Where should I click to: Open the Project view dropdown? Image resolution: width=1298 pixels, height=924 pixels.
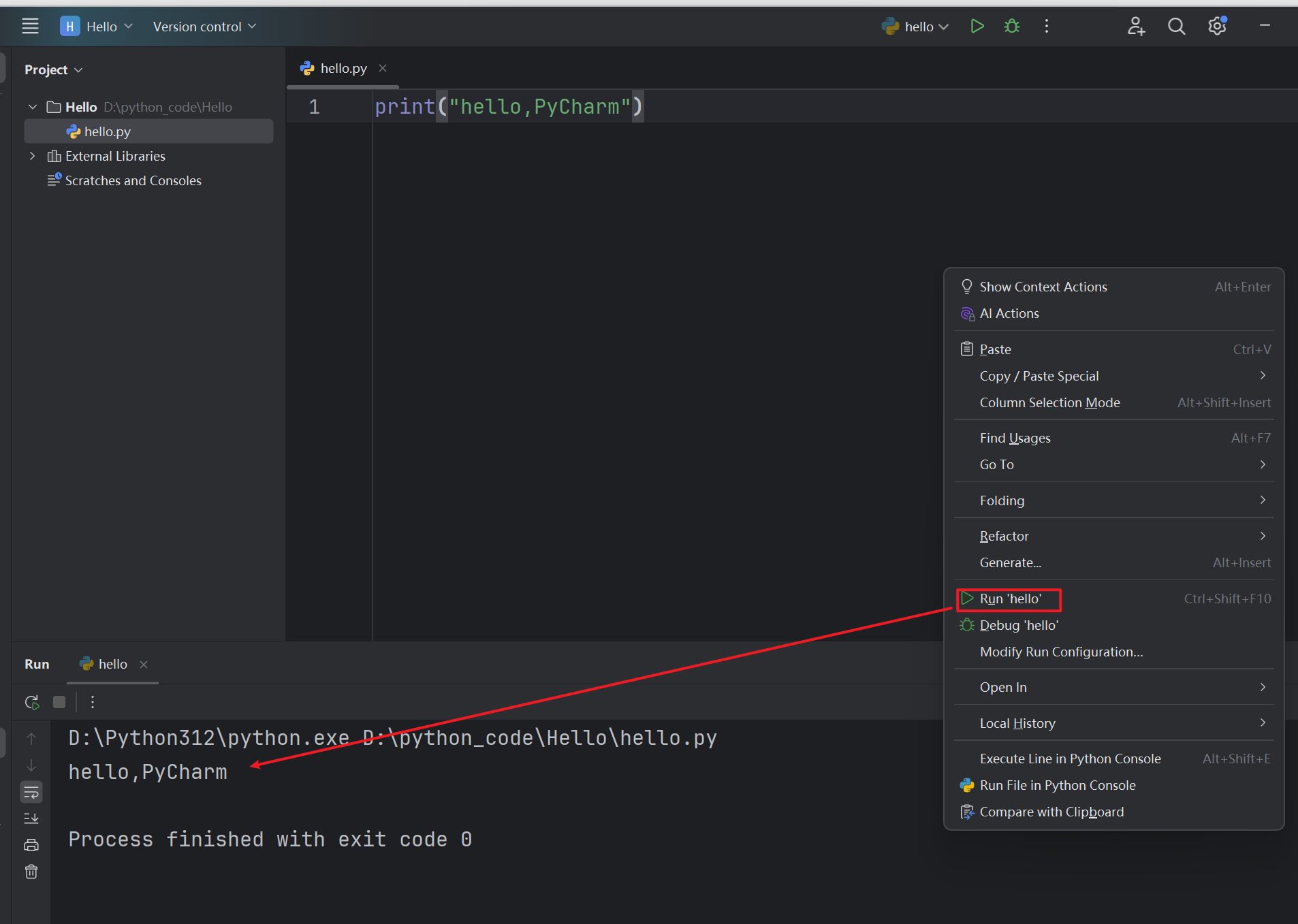(x=53, y=69)
